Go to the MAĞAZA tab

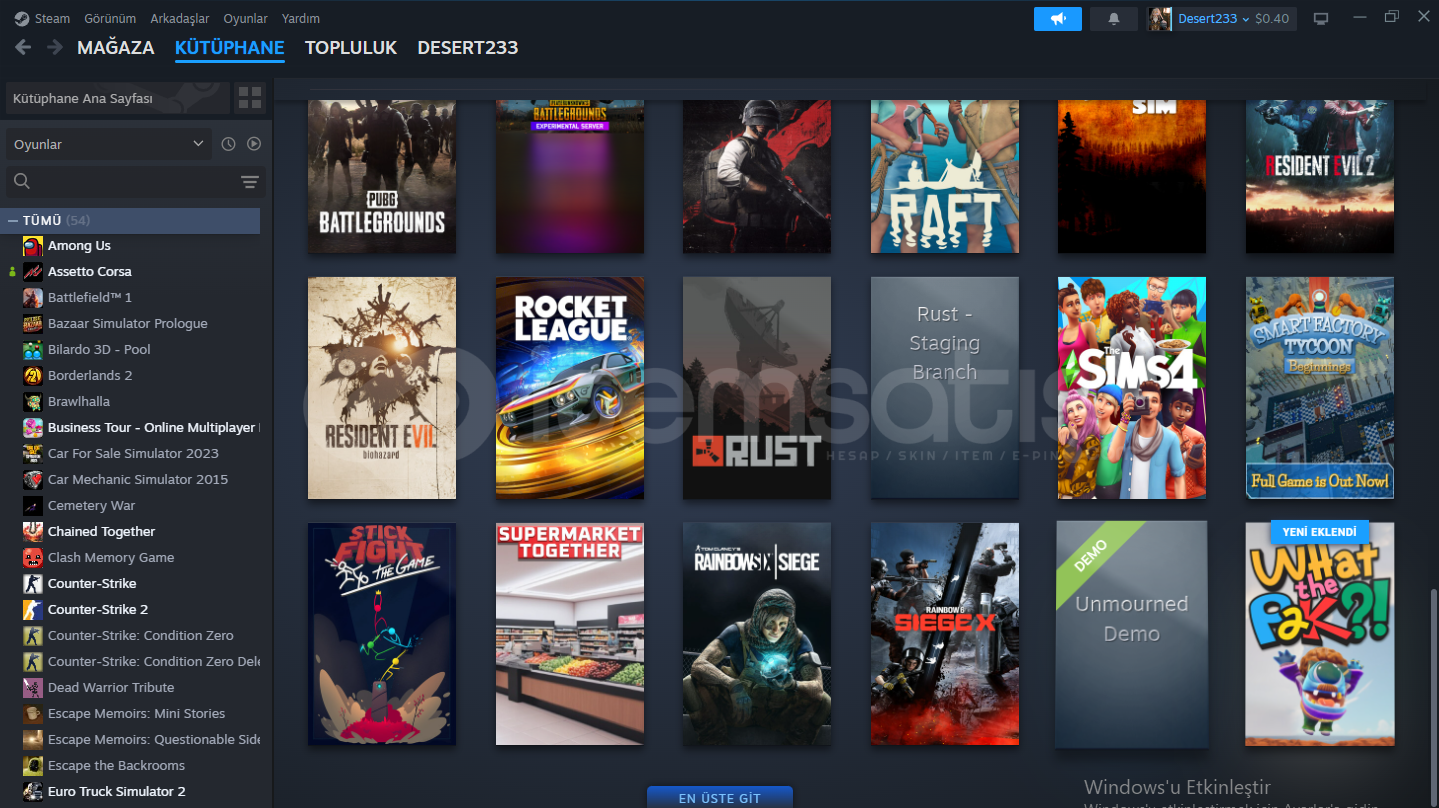tap(116, 47)
